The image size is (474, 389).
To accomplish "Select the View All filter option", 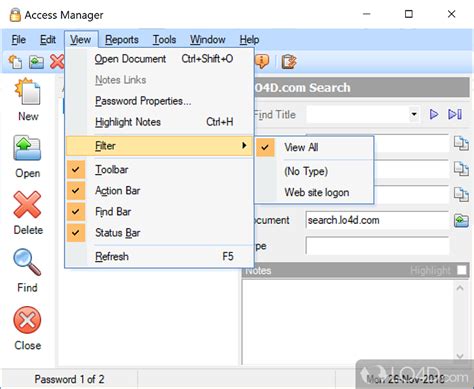I will [x=314, y=147].
